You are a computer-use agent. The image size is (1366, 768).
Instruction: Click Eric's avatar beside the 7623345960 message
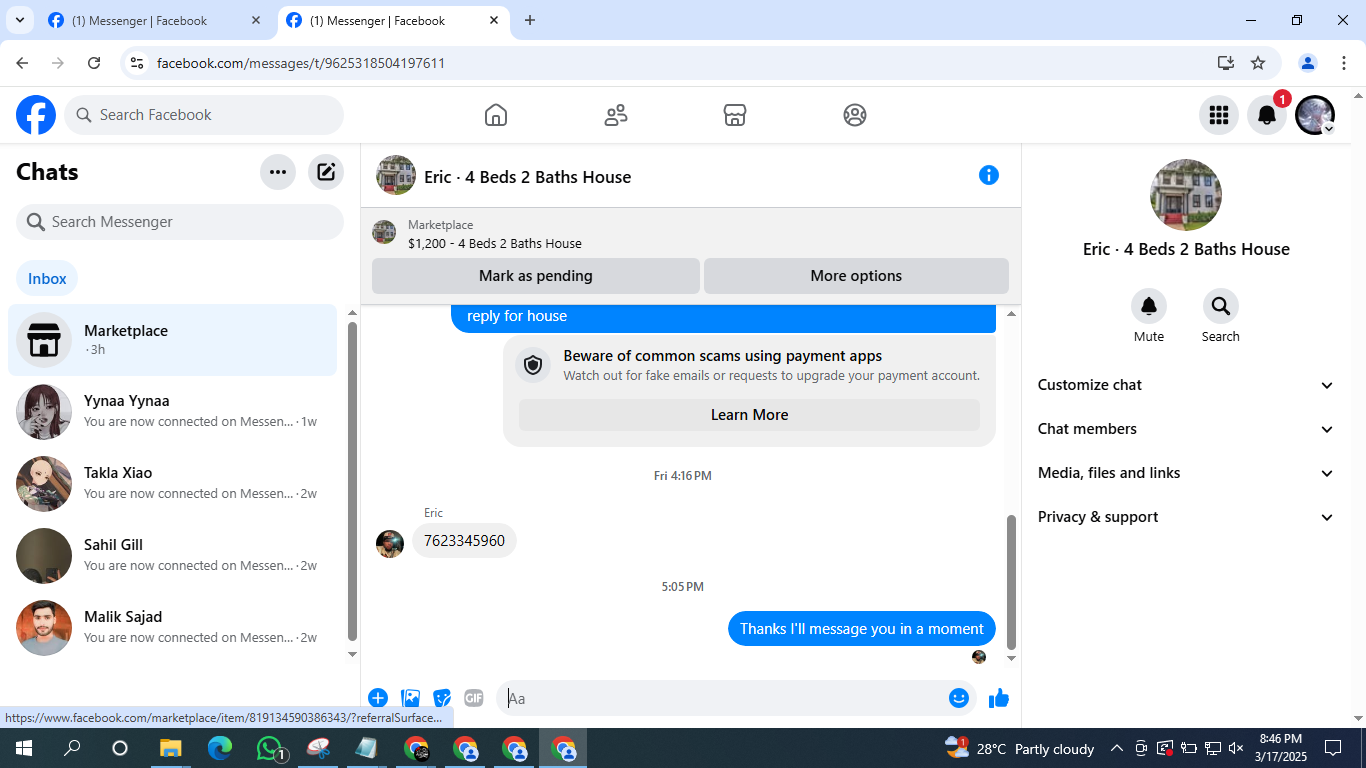(390, 544)
